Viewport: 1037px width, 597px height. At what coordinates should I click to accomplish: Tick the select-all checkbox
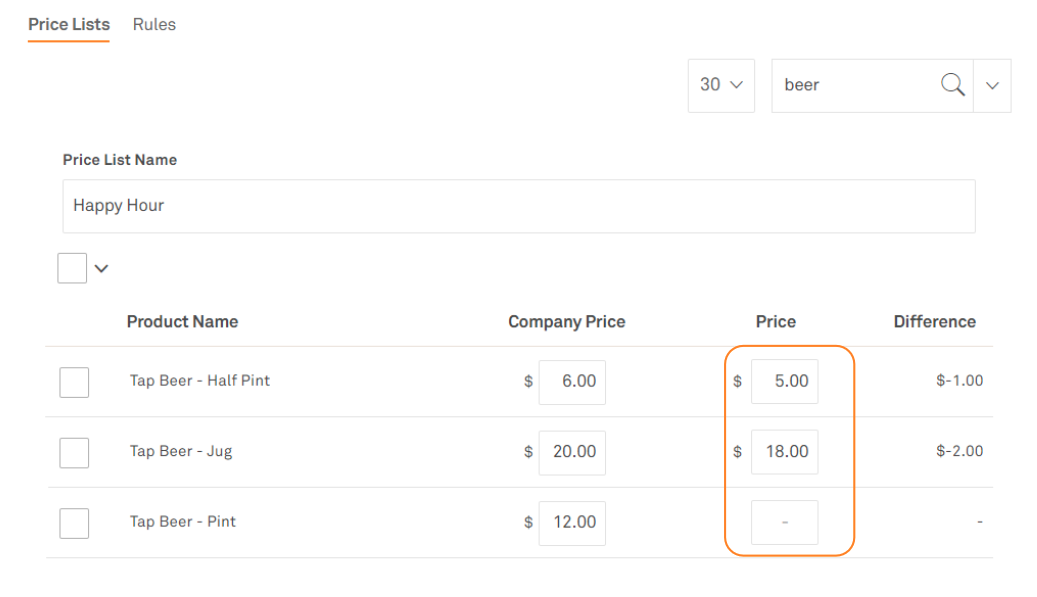tap(72, 268)
